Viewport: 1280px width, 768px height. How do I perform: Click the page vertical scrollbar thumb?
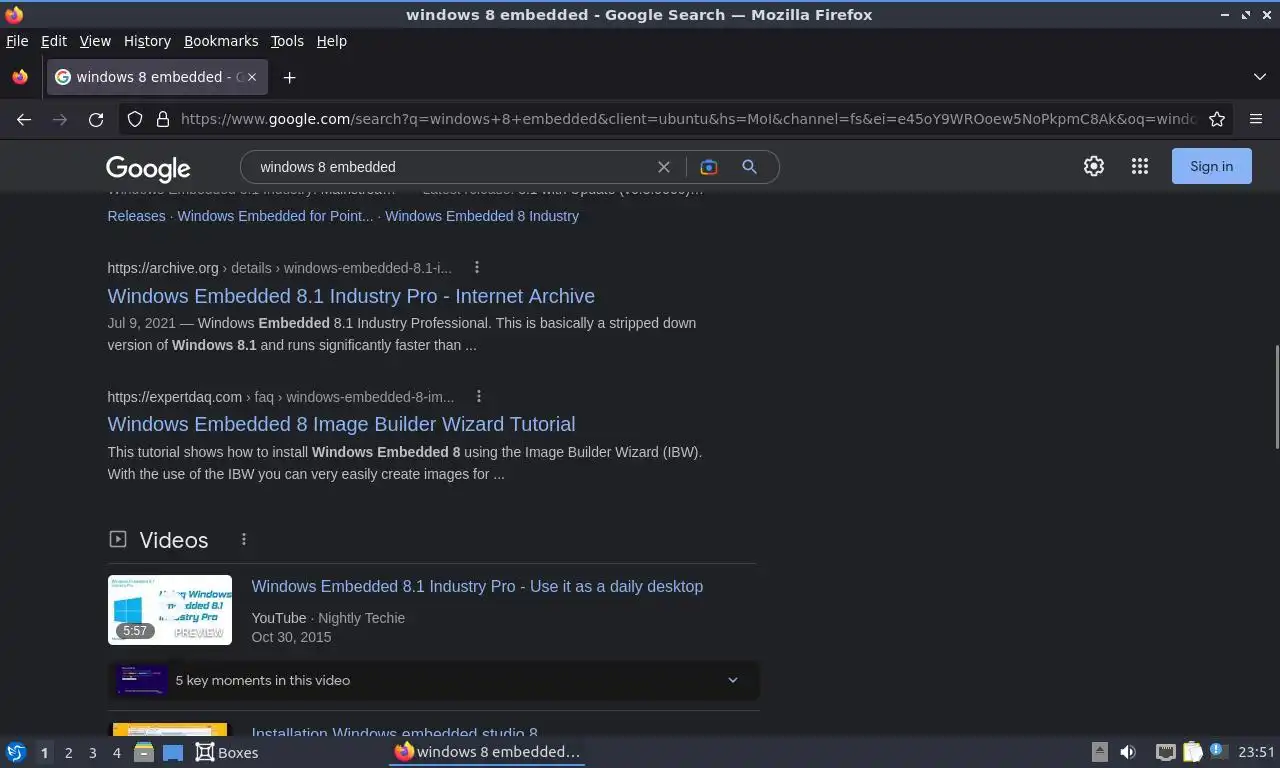1275,397
